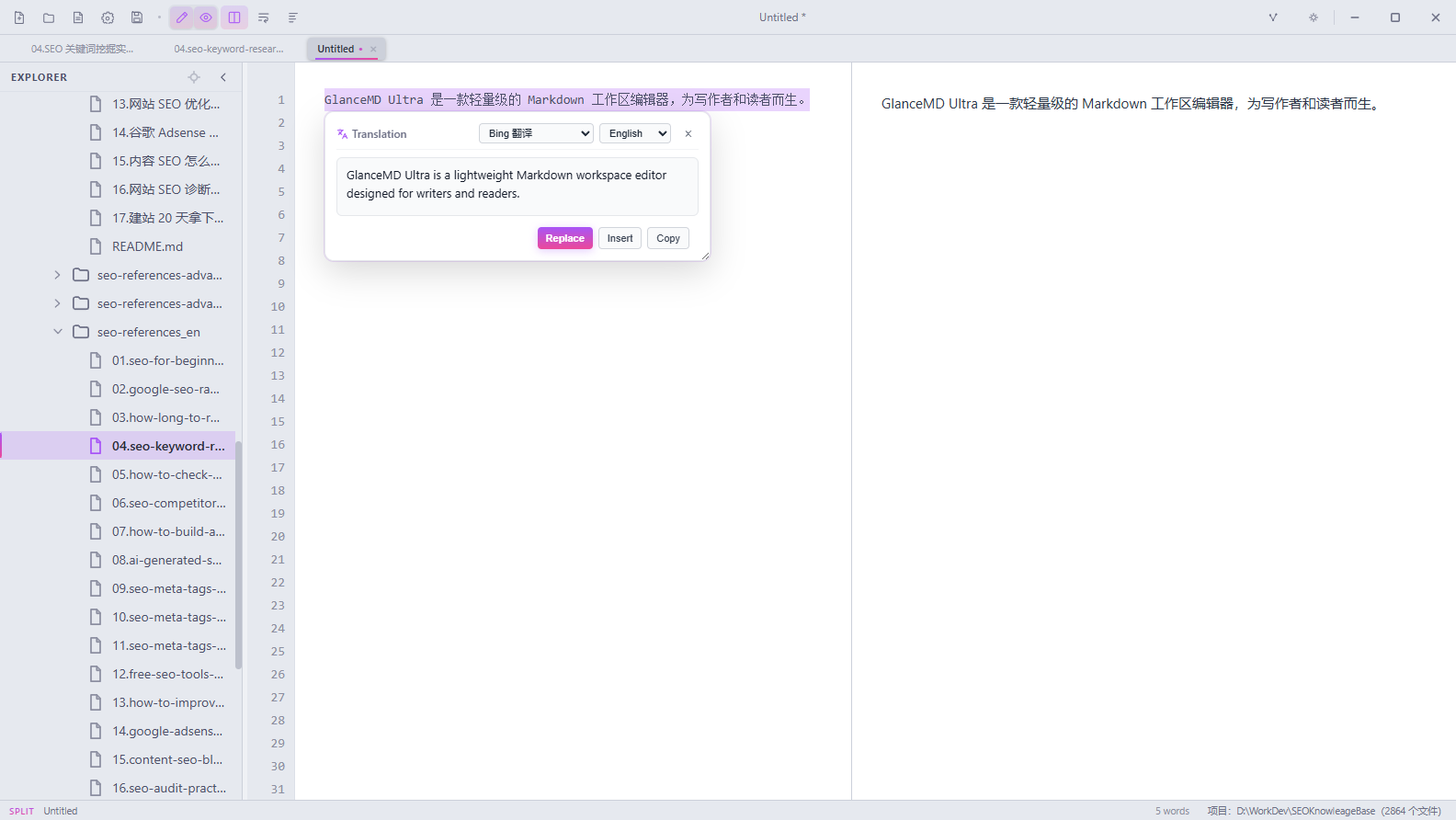The image size is (1456, 820).
Task: Toggle theme with the sun icon
Action: click(1314, 17)
